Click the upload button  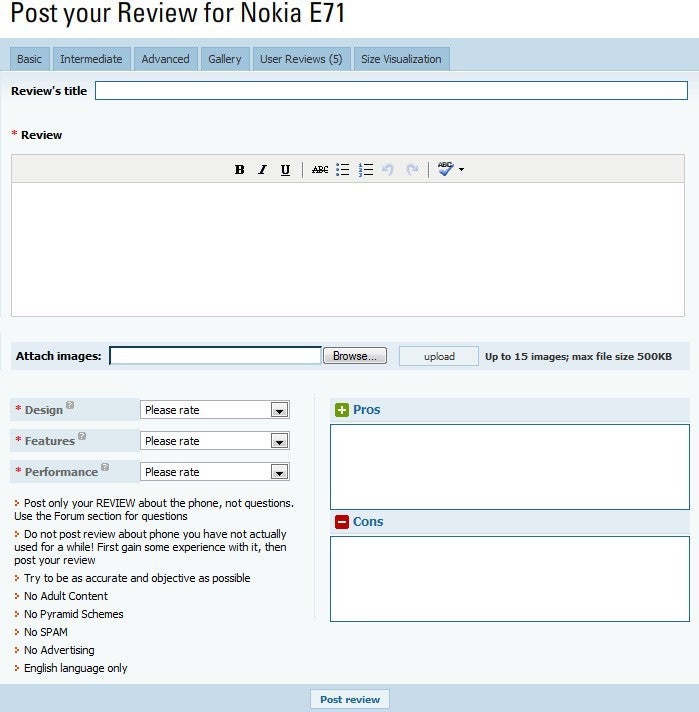439,356
